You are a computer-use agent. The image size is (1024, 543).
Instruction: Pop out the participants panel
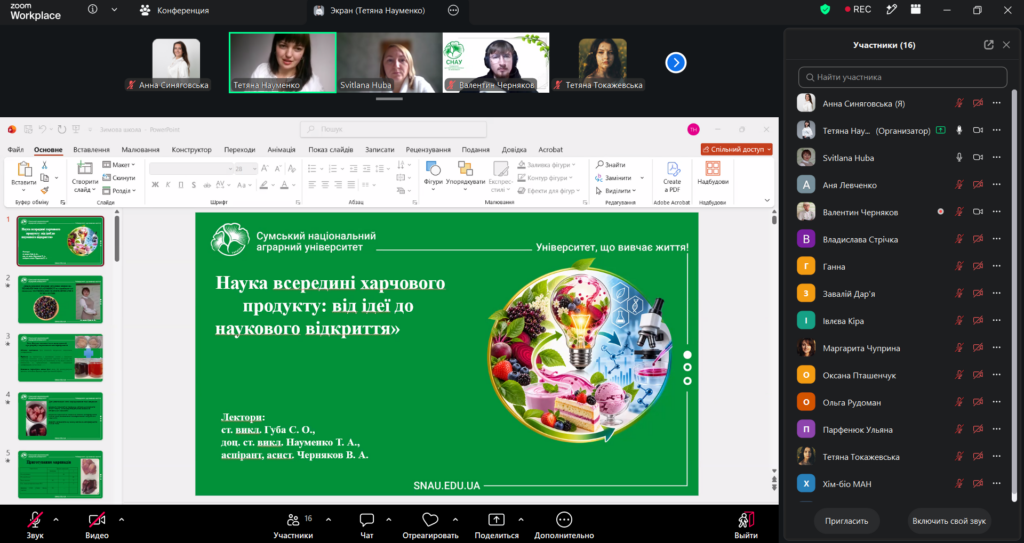coord(989,45)
